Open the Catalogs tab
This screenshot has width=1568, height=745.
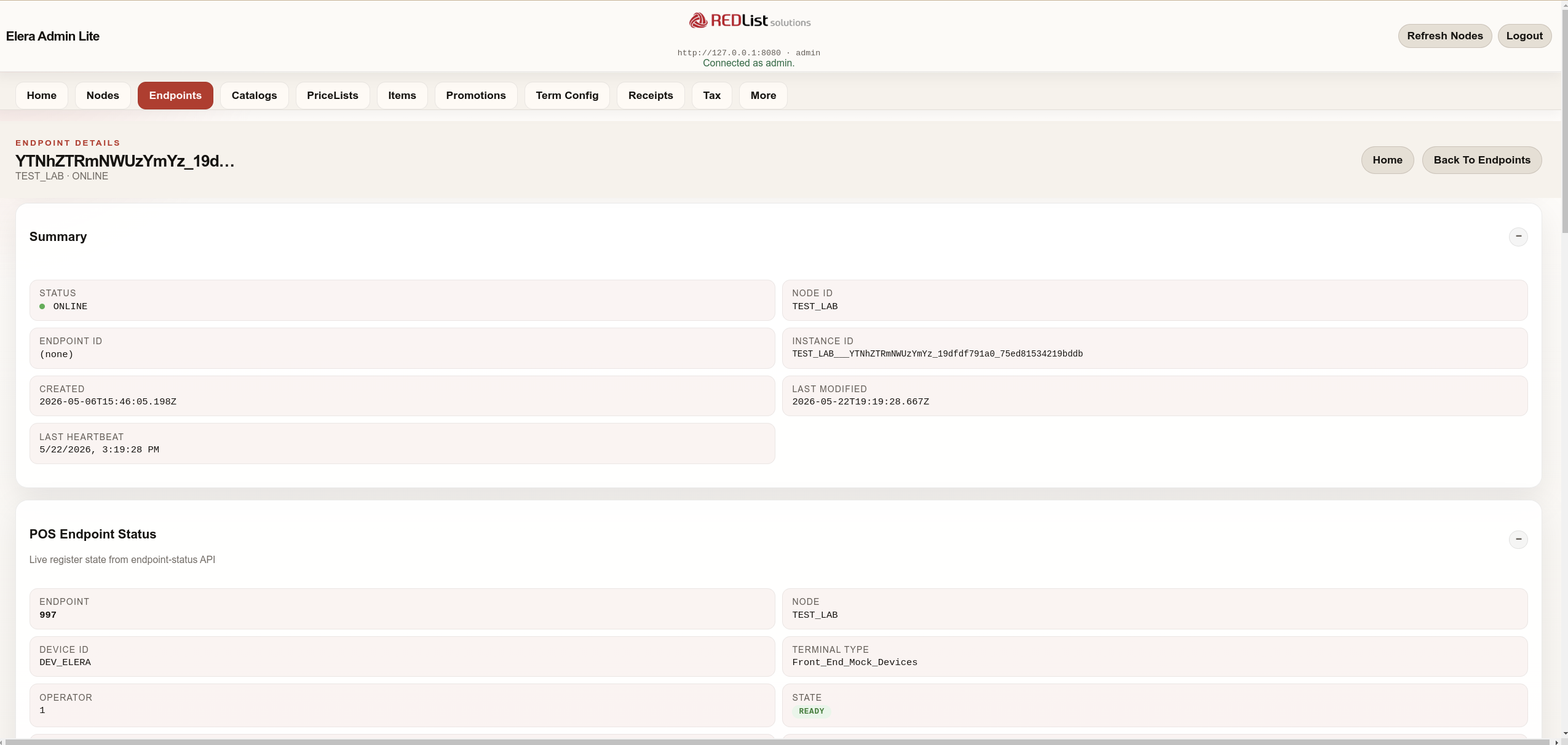[x=255, y=95]
